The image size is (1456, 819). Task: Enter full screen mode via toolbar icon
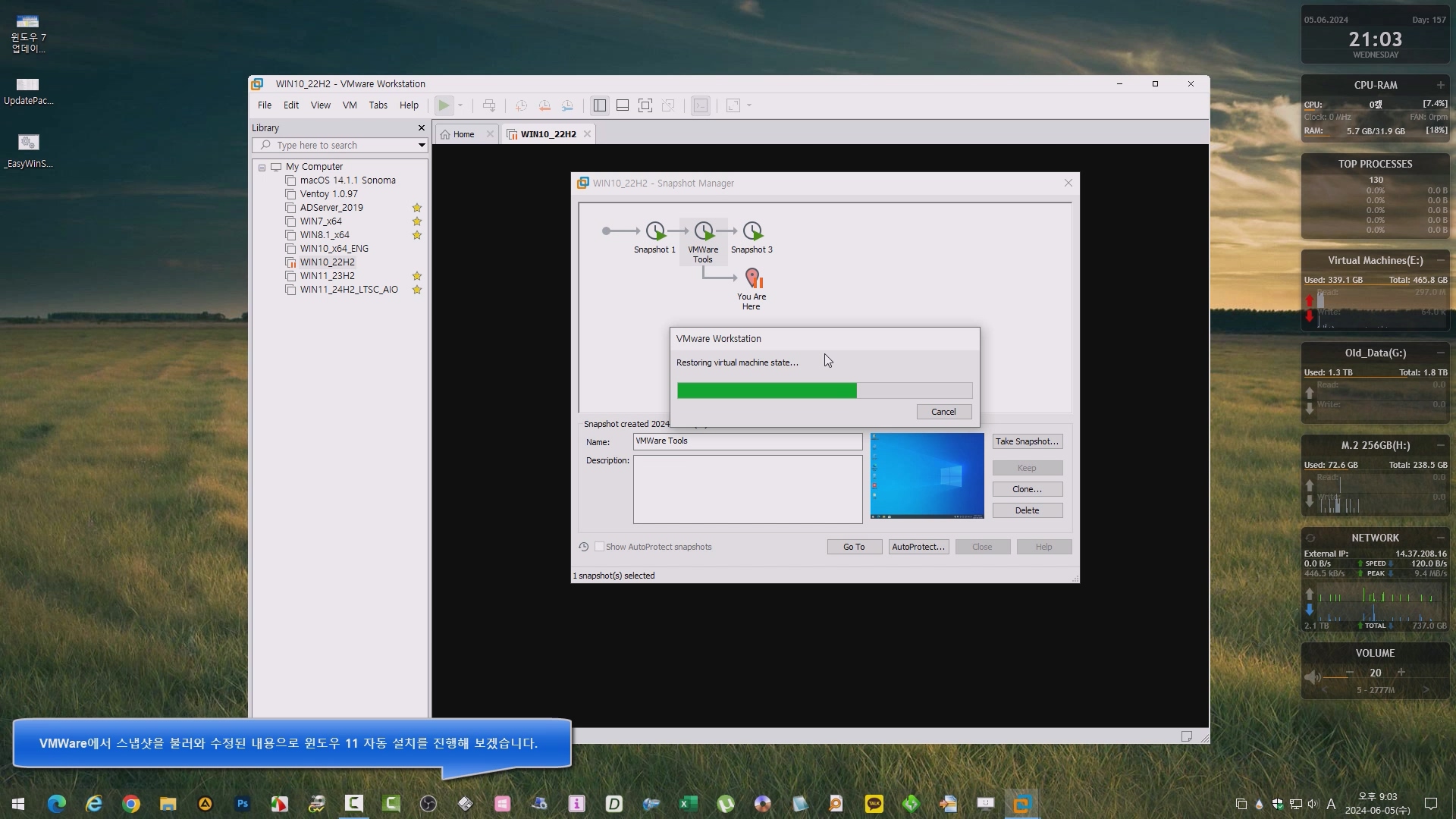pos(645,105)
